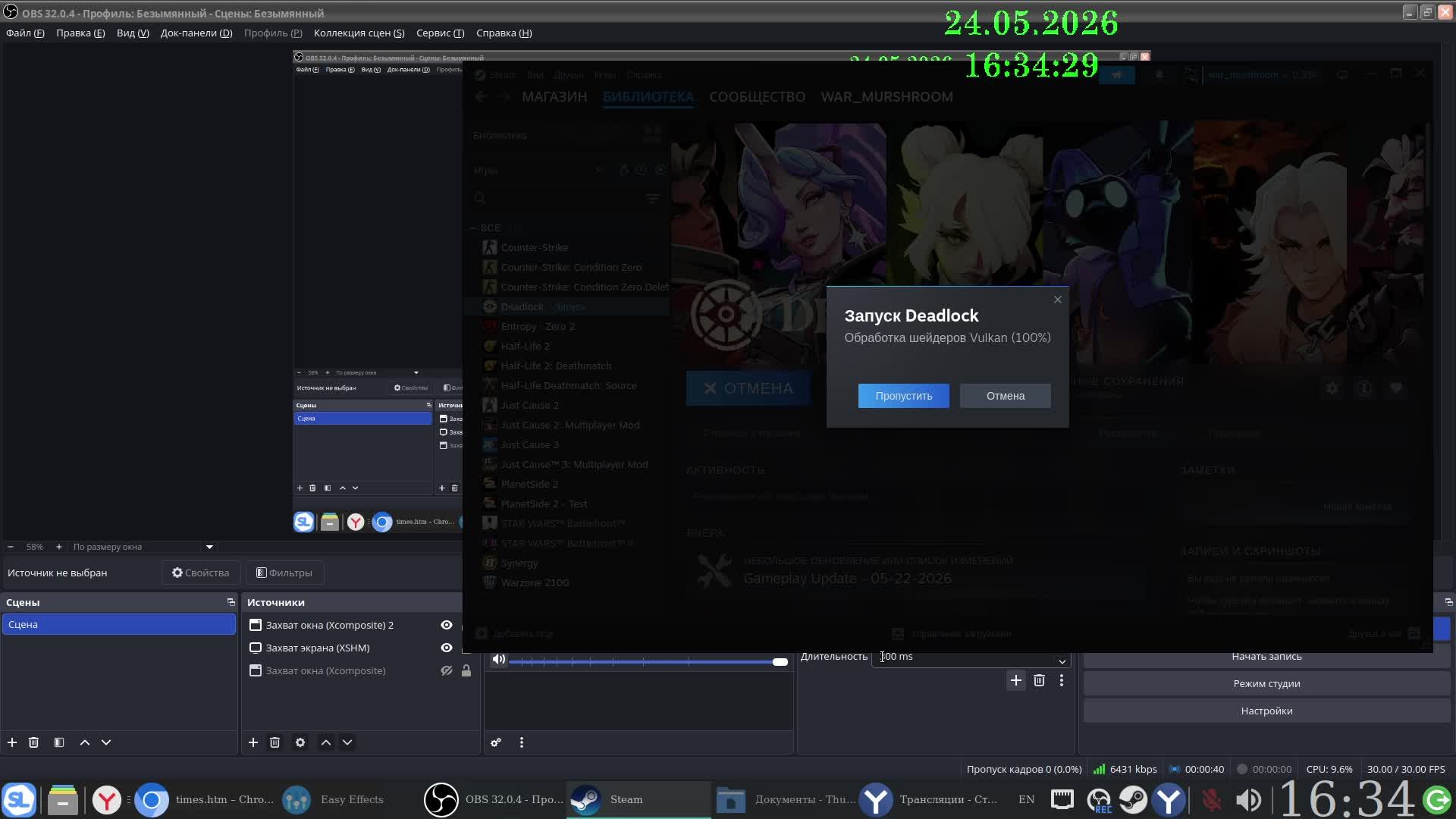Open Файл menu

(x=25, y=33)
